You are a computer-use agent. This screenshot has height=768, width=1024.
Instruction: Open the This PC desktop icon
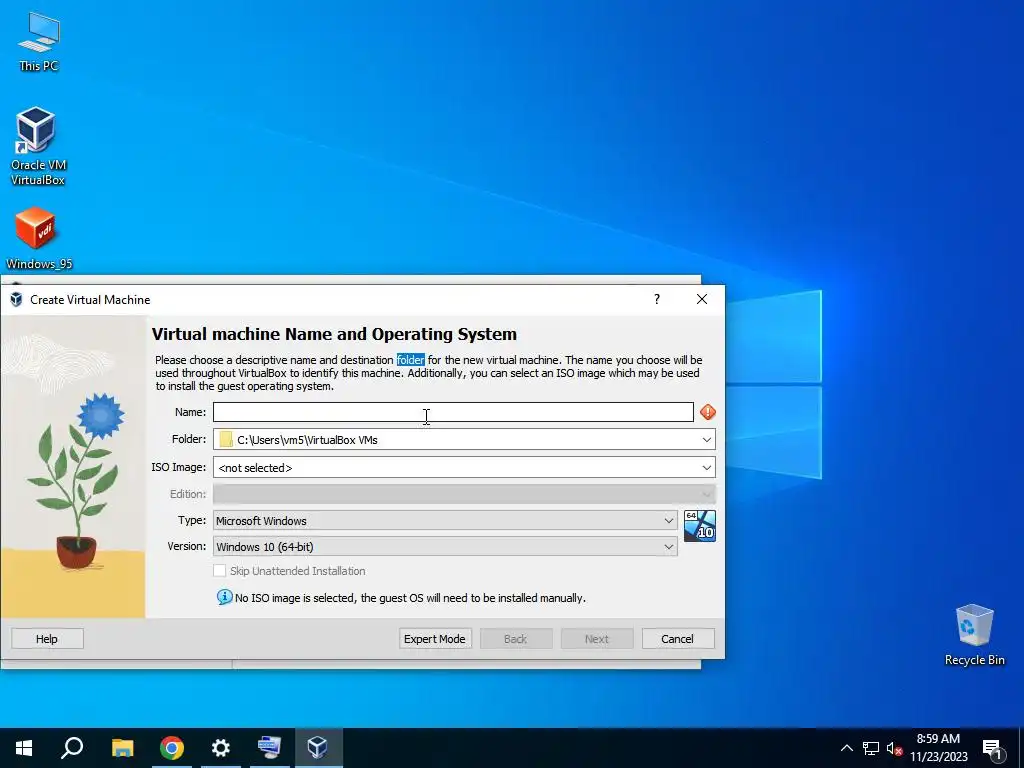[x=39, y=40]
